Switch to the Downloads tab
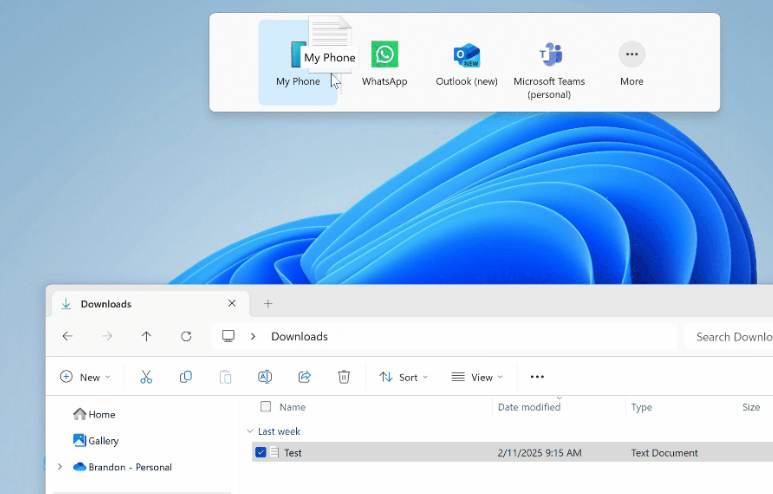 point(150,304)
